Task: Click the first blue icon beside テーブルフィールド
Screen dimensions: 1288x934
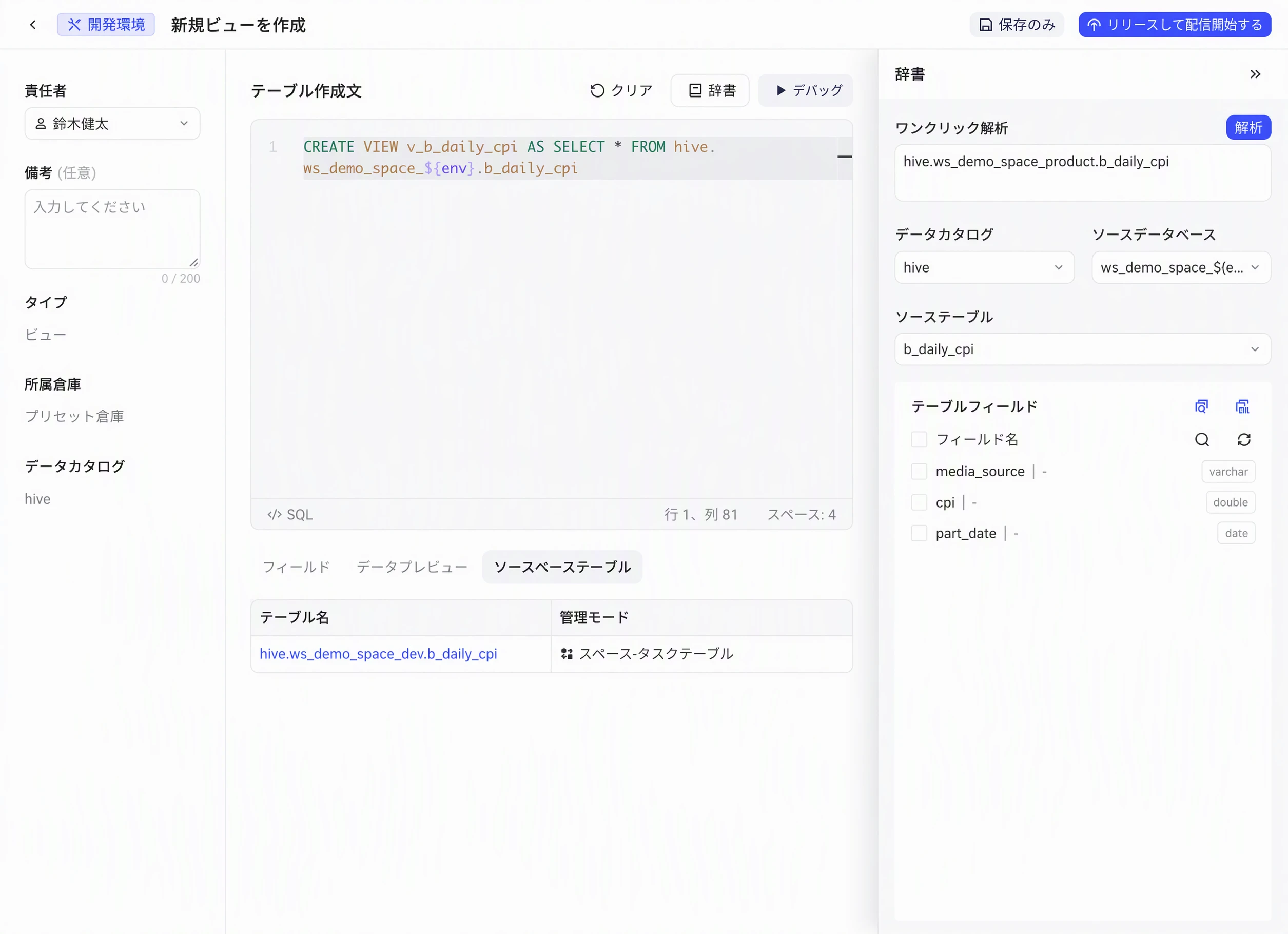Action: pyautogui.click(x=1201, y=406)
